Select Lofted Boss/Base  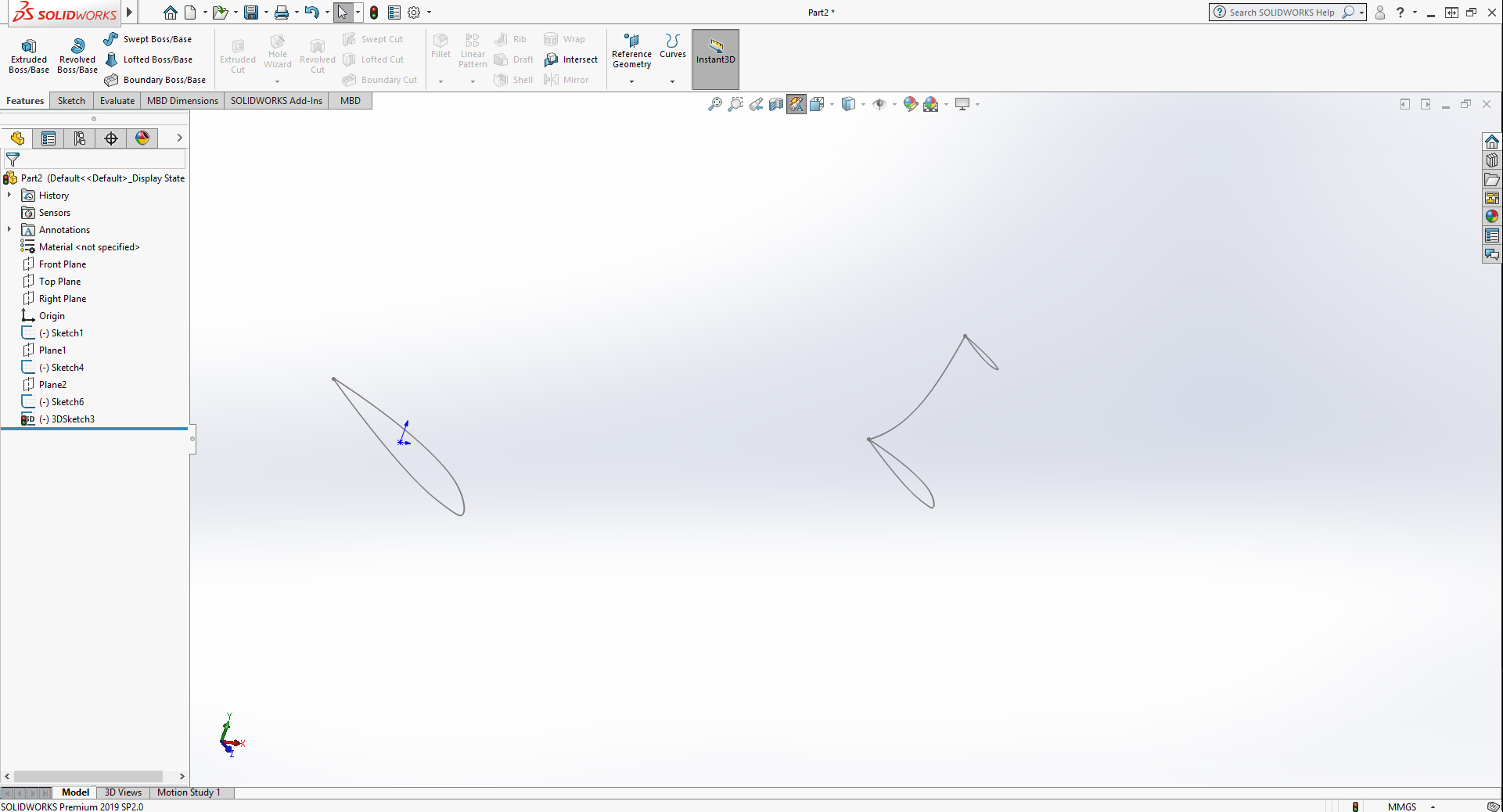(149, 59)
